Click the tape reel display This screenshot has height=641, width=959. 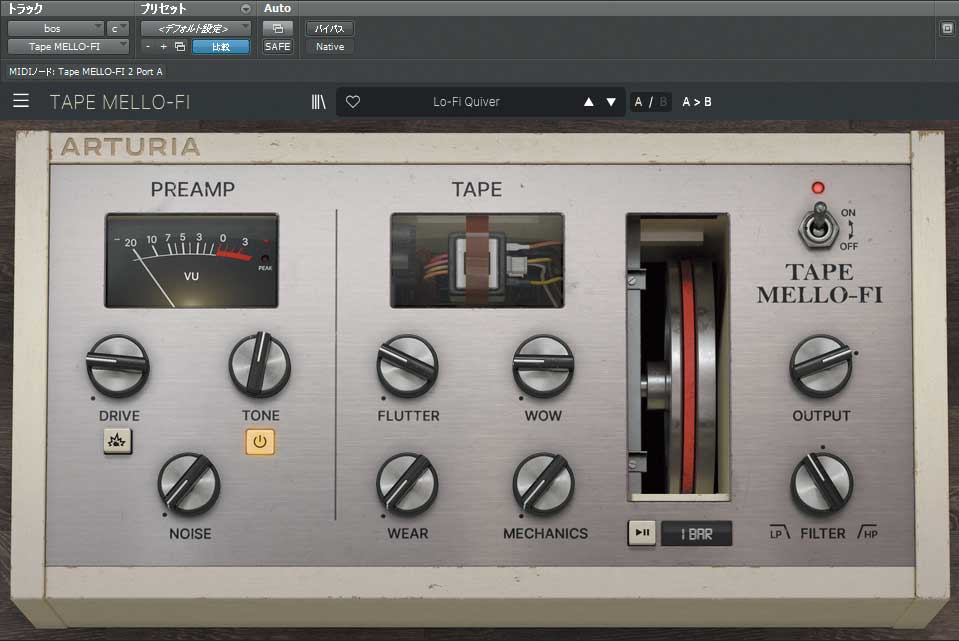pyautogui.click(x=678, y=357)
